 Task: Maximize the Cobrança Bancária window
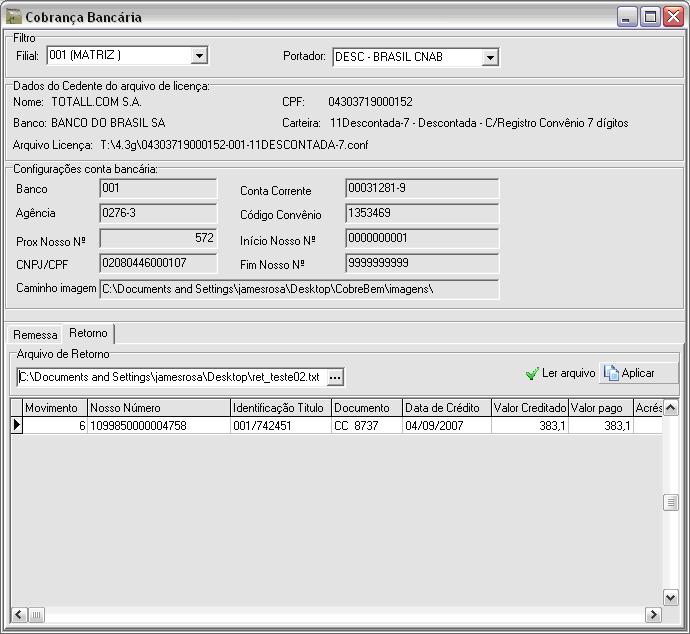(650, 17)
